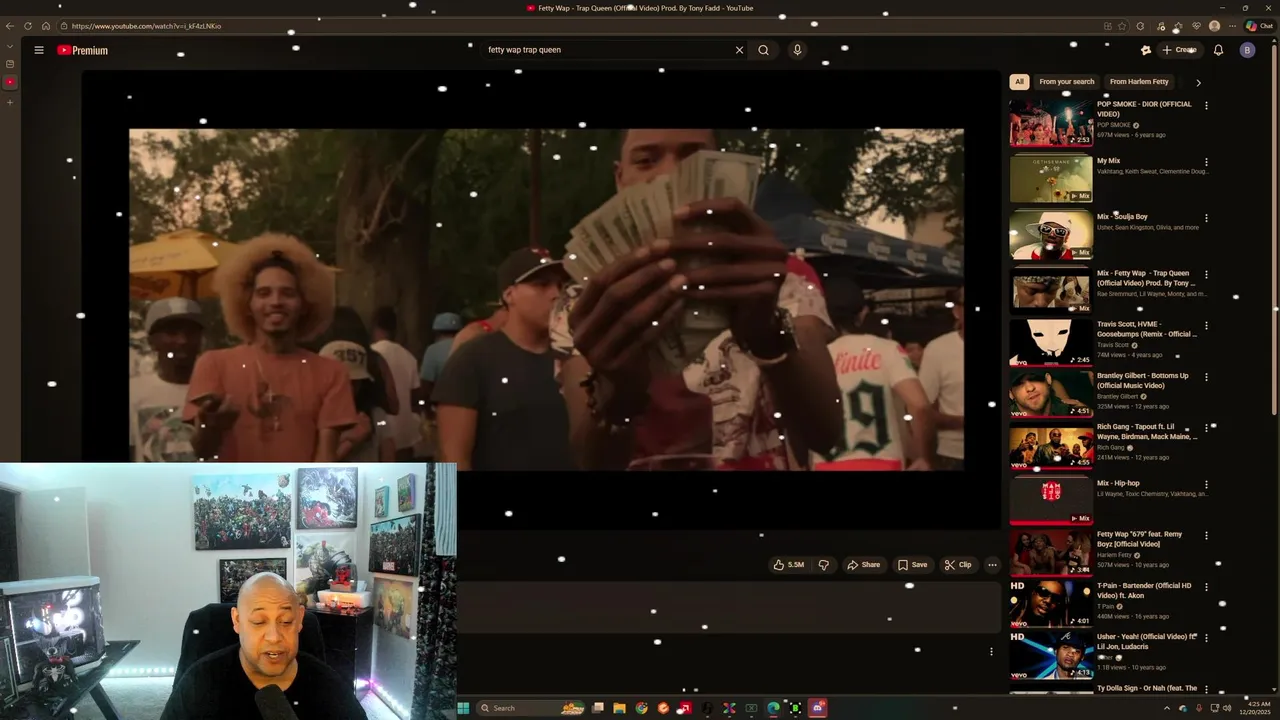The image size is (1280, 720).
Task: Open browser profile avatar
Action: point(1214,26)
